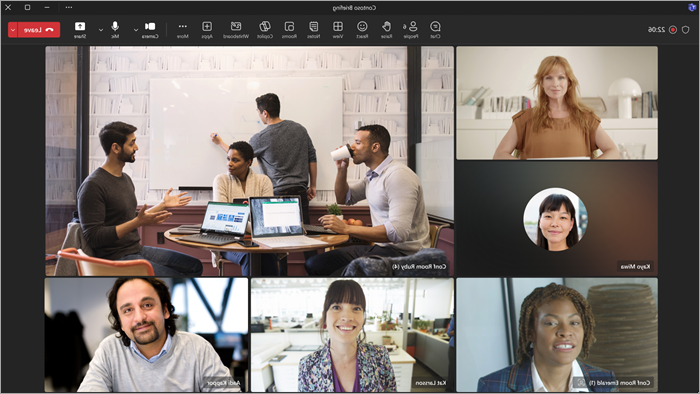Leave the meeting
700x394 pixels.
tap(39, 30)
